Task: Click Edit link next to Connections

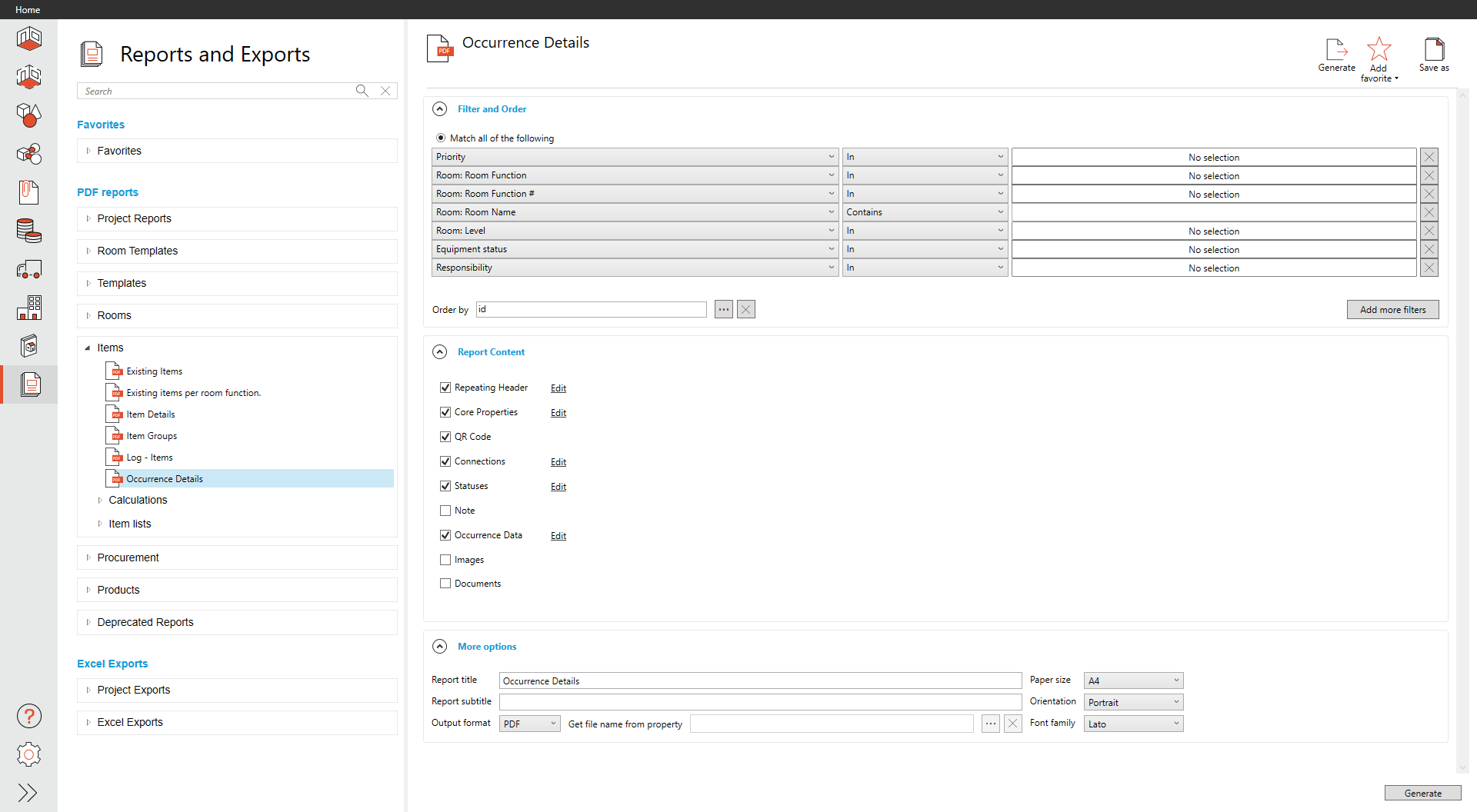Action: point(558,462)
